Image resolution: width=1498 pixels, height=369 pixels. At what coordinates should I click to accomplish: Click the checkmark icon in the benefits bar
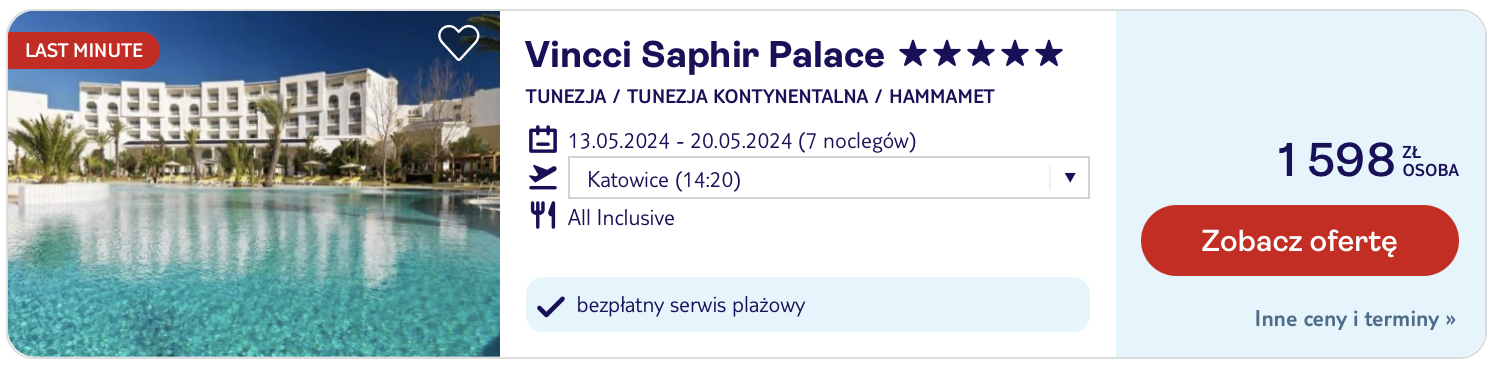click(551, 306)
